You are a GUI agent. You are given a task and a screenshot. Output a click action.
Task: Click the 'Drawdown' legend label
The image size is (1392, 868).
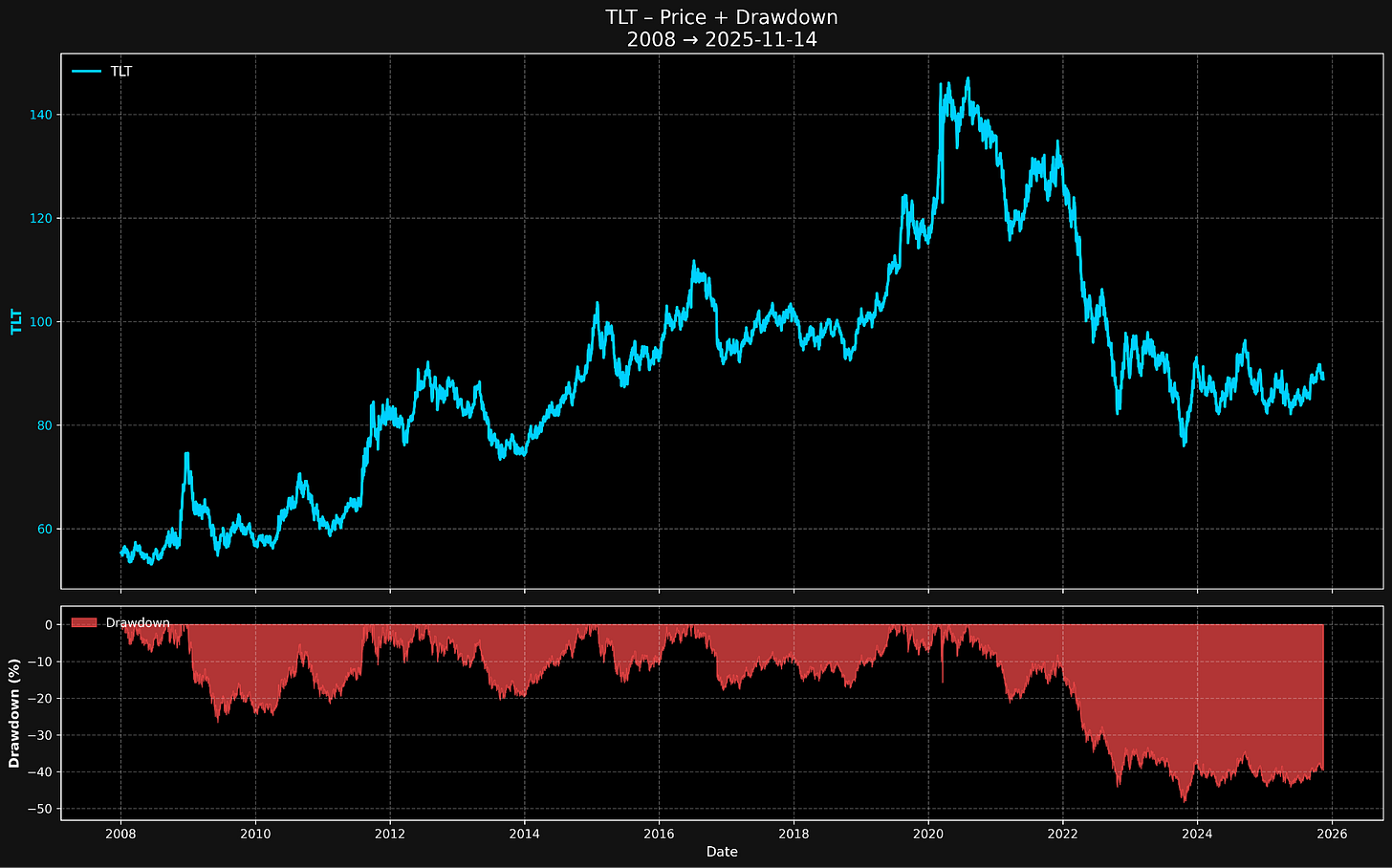(138, 622)
